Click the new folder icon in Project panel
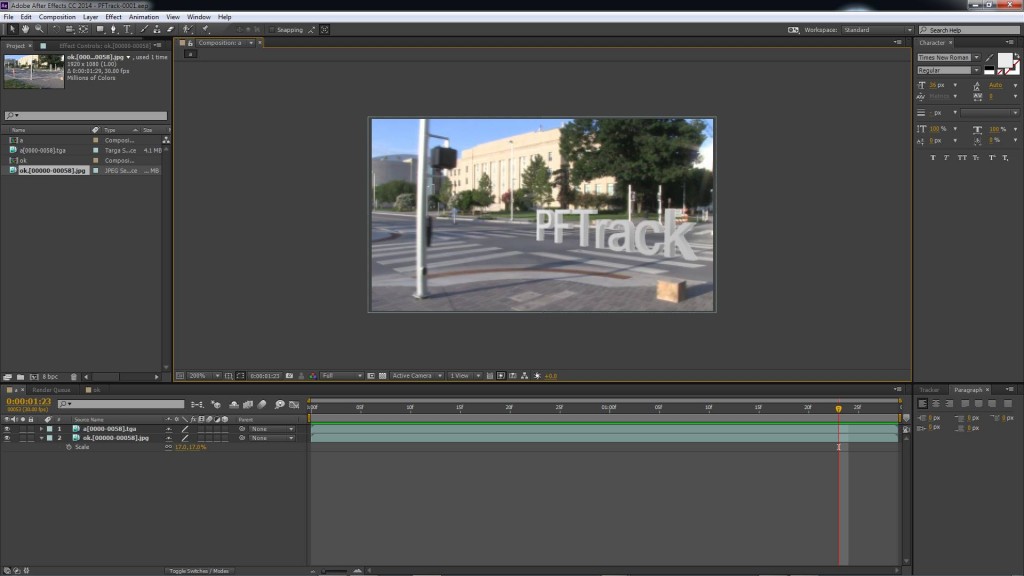 tap(20, 377)
